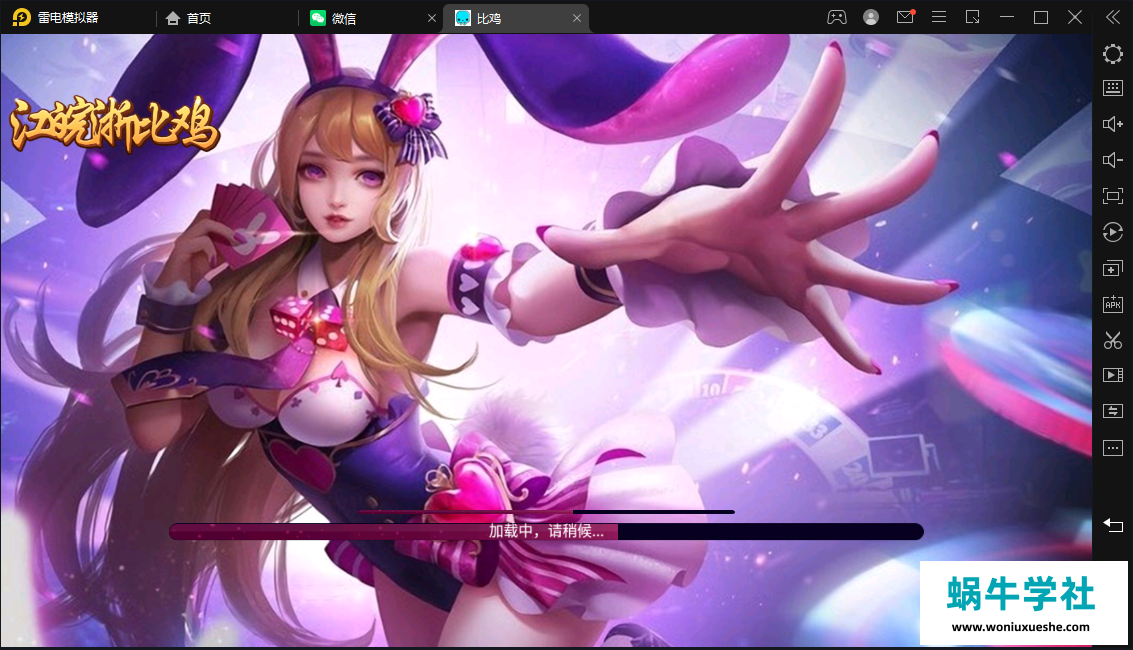Toggle fullscreen mode from the sidebar
The height and width of the screenshot is (650, 1133).
pyautogui.click(x=1112, y=196)
